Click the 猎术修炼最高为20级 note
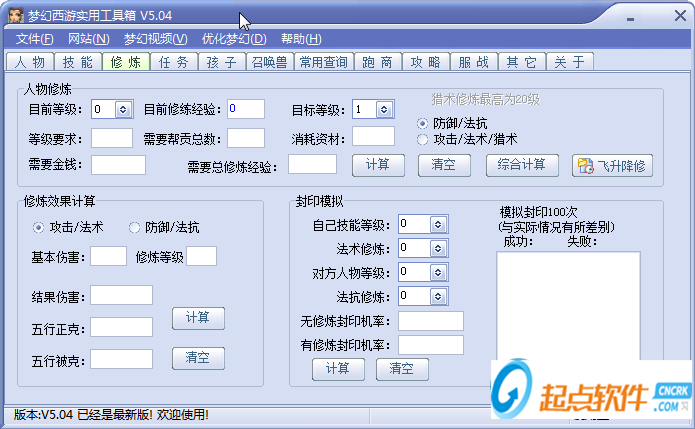The width and height of the screenshot is (695, 429). pos(486,99)
